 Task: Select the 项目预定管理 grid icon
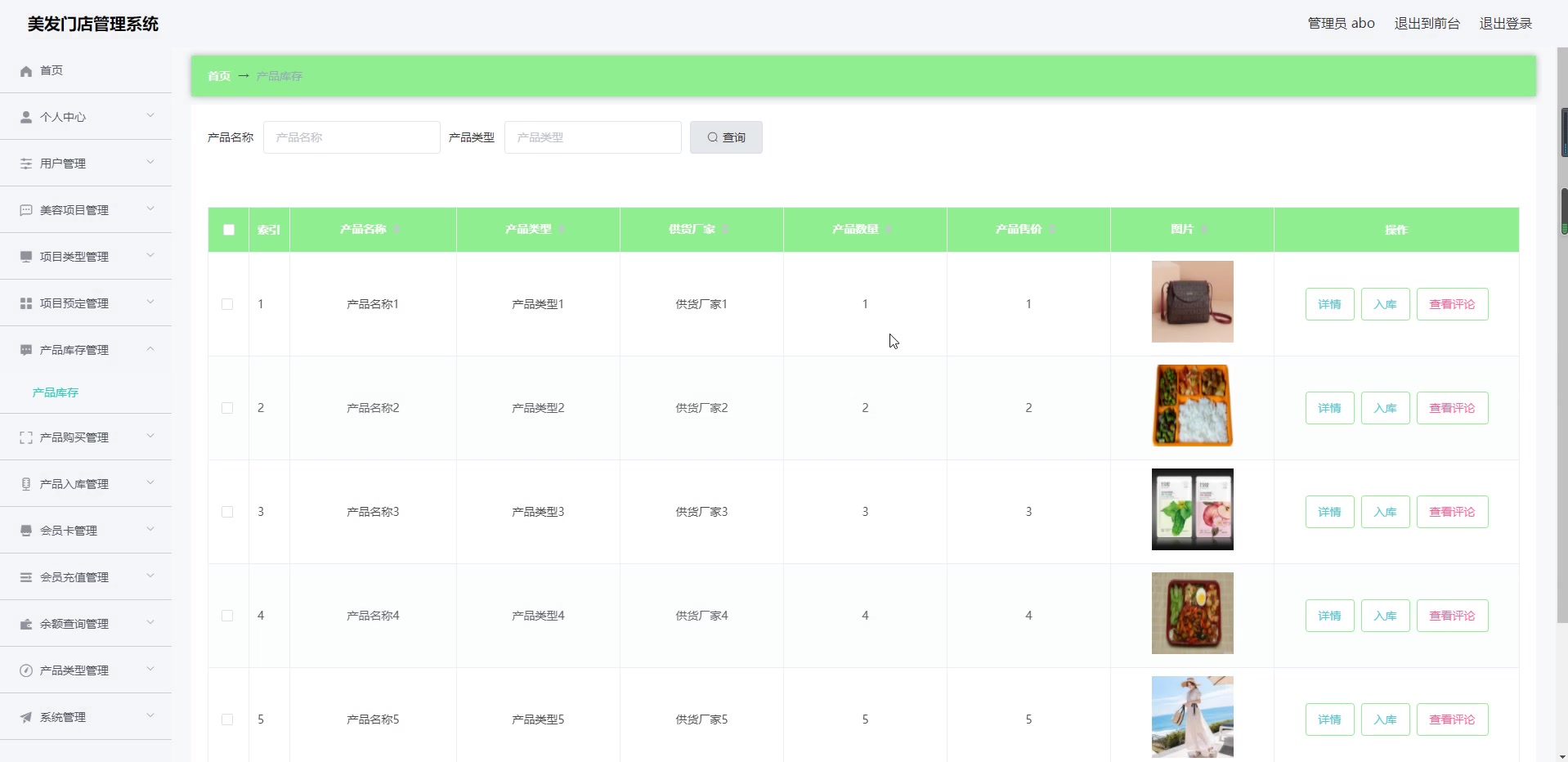point(25,303)
